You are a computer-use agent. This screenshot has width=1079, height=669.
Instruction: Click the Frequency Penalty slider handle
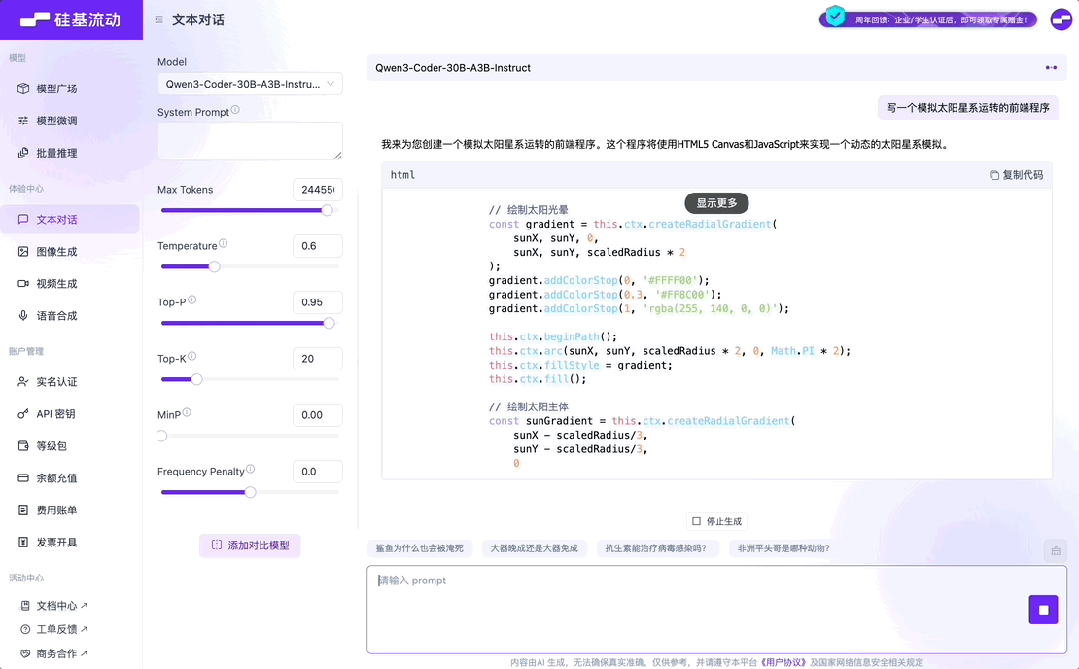[250, 492]
